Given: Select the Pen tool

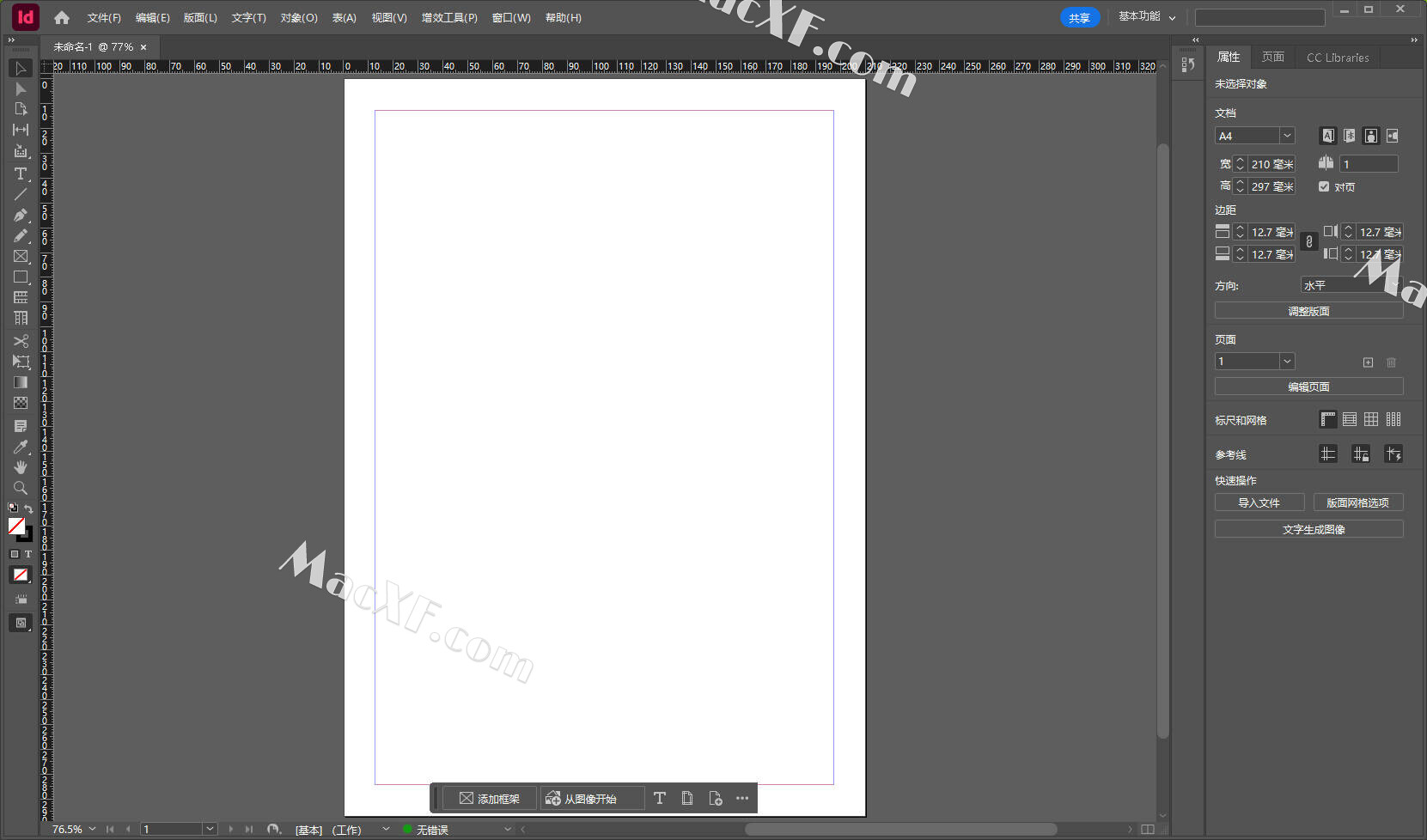Looking at the screenshot, I should (21, 215).
